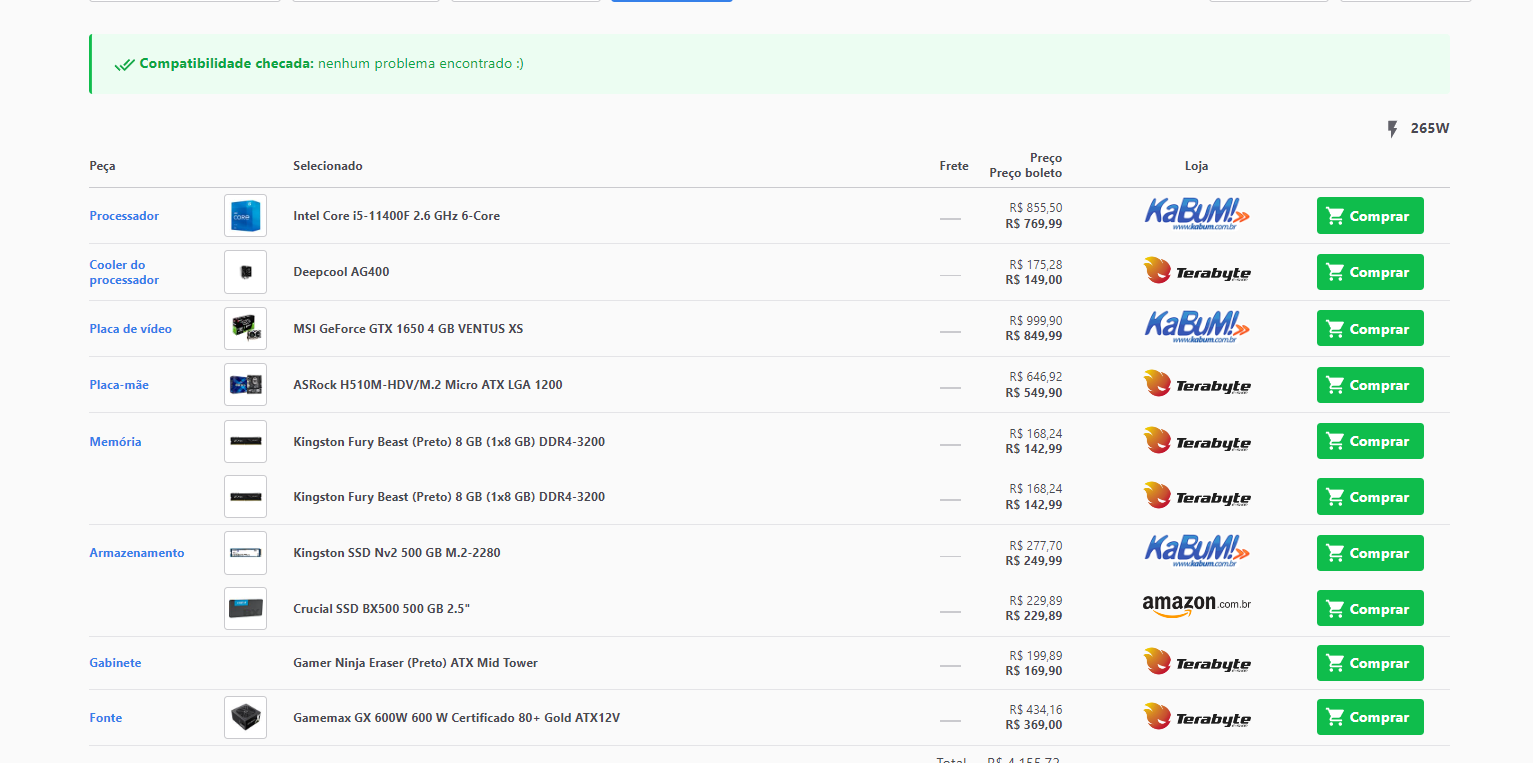Image resolution: width=1533 pixels, height=763 pixels.
Task: Click the MSI GeForce GTX 1650 thumbnail
Action: pos(245,329)
